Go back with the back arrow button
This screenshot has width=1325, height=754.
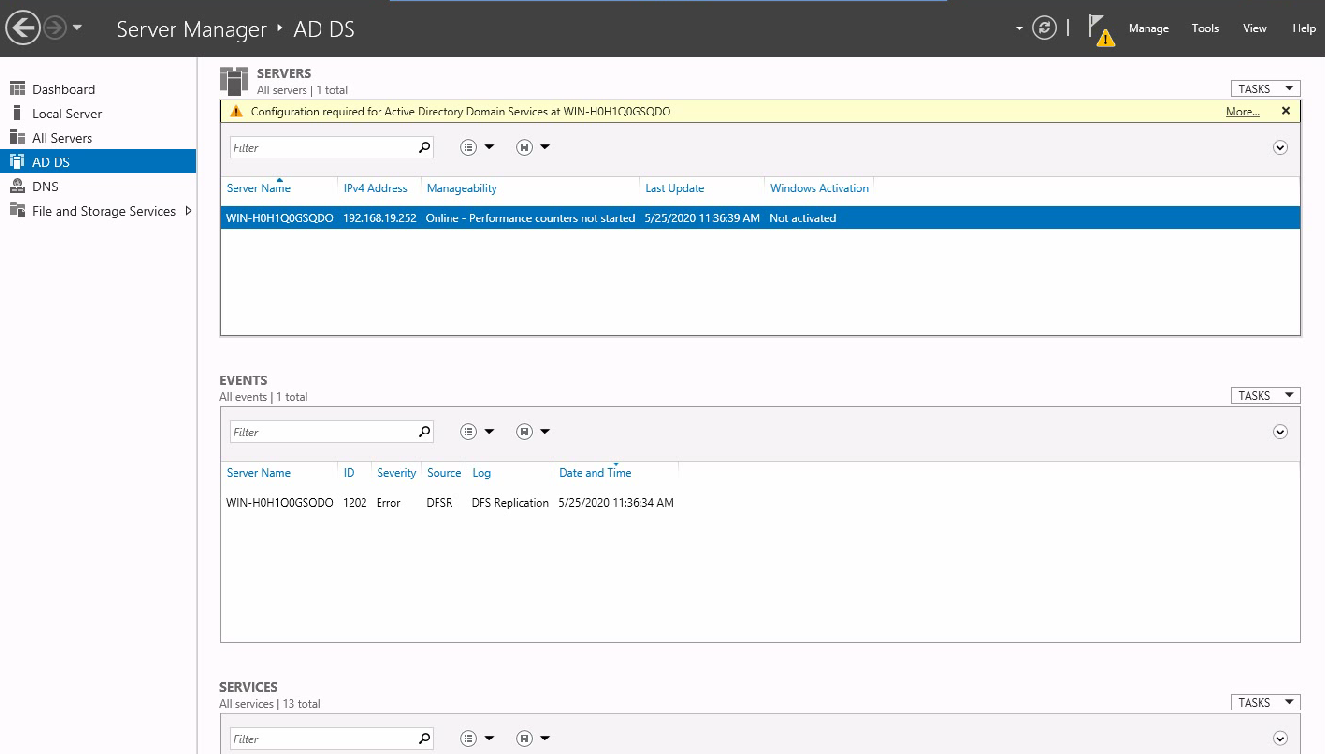click(x=23, y=28)
